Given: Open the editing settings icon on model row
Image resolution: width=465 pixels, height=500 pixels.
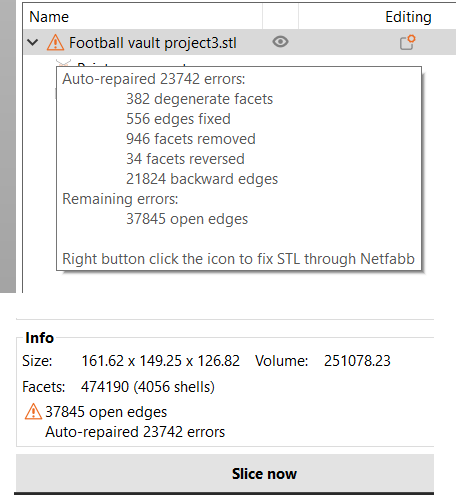Looking at the screenshot, I should coord(407,42).
